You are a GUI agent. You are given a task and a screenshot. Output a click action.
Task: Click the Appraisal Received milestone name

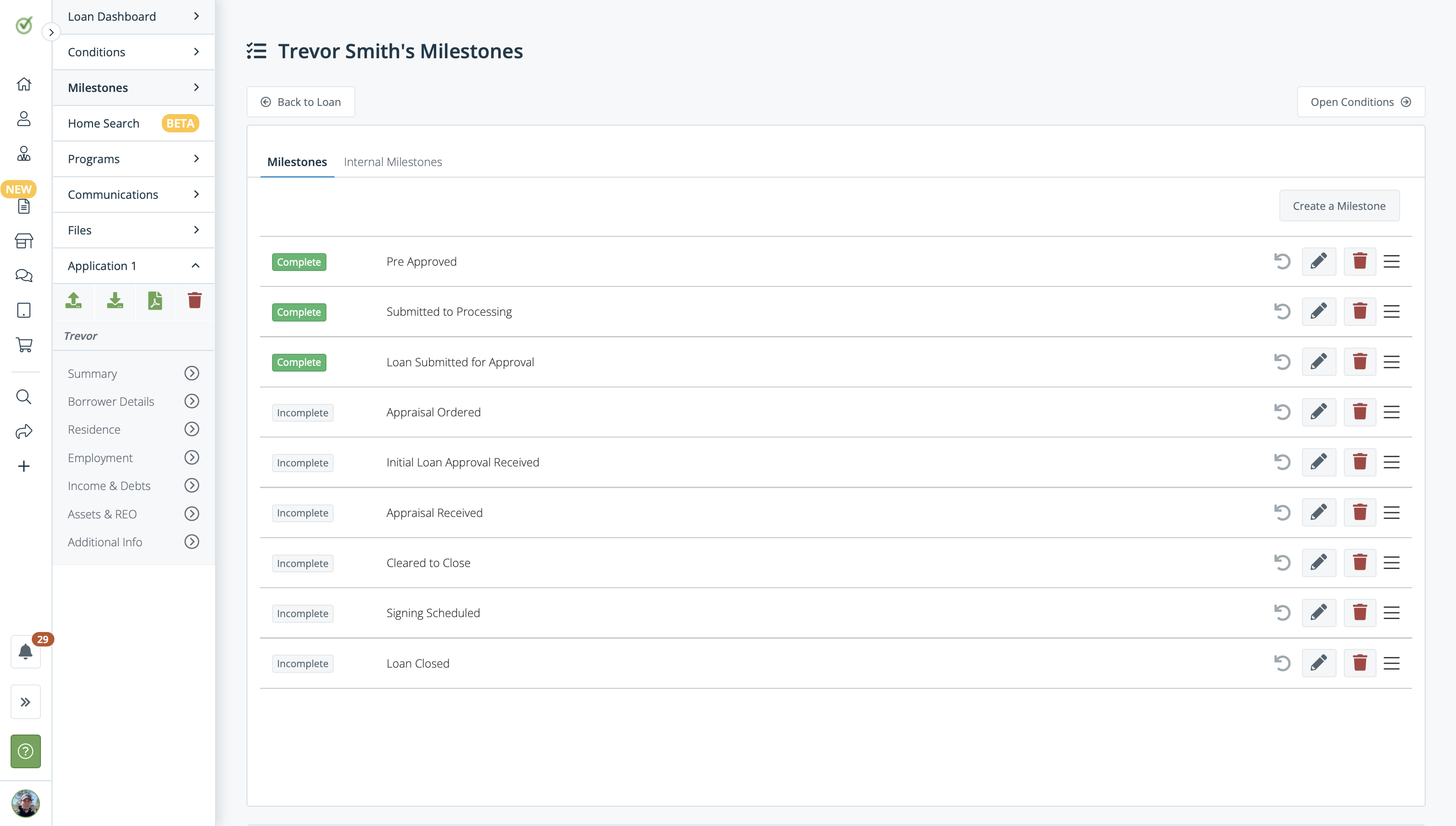point(434,513)
